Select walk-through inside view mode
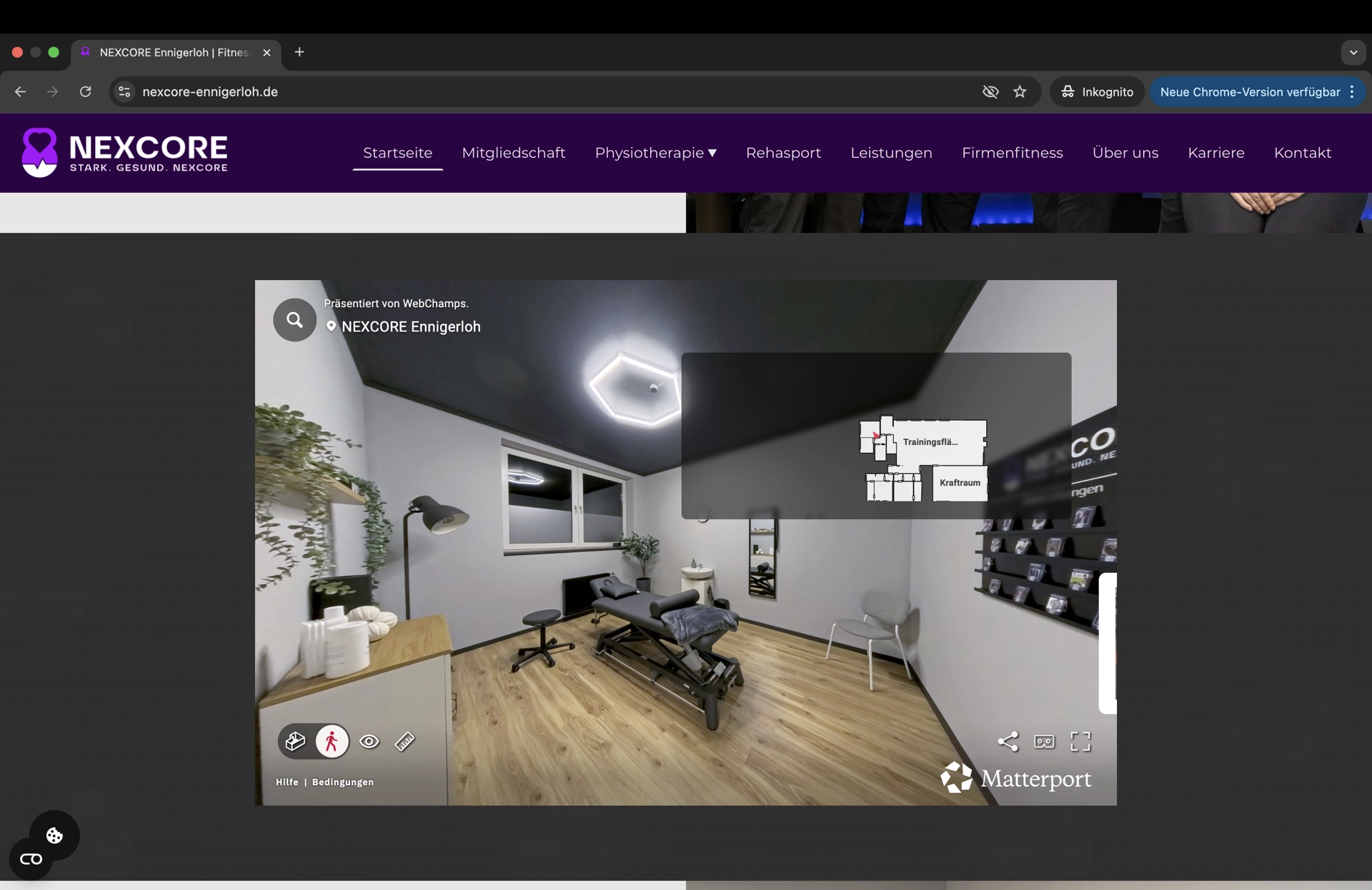Image resolution: width=1372 pixels, height=890 pixels. [332, 741]
